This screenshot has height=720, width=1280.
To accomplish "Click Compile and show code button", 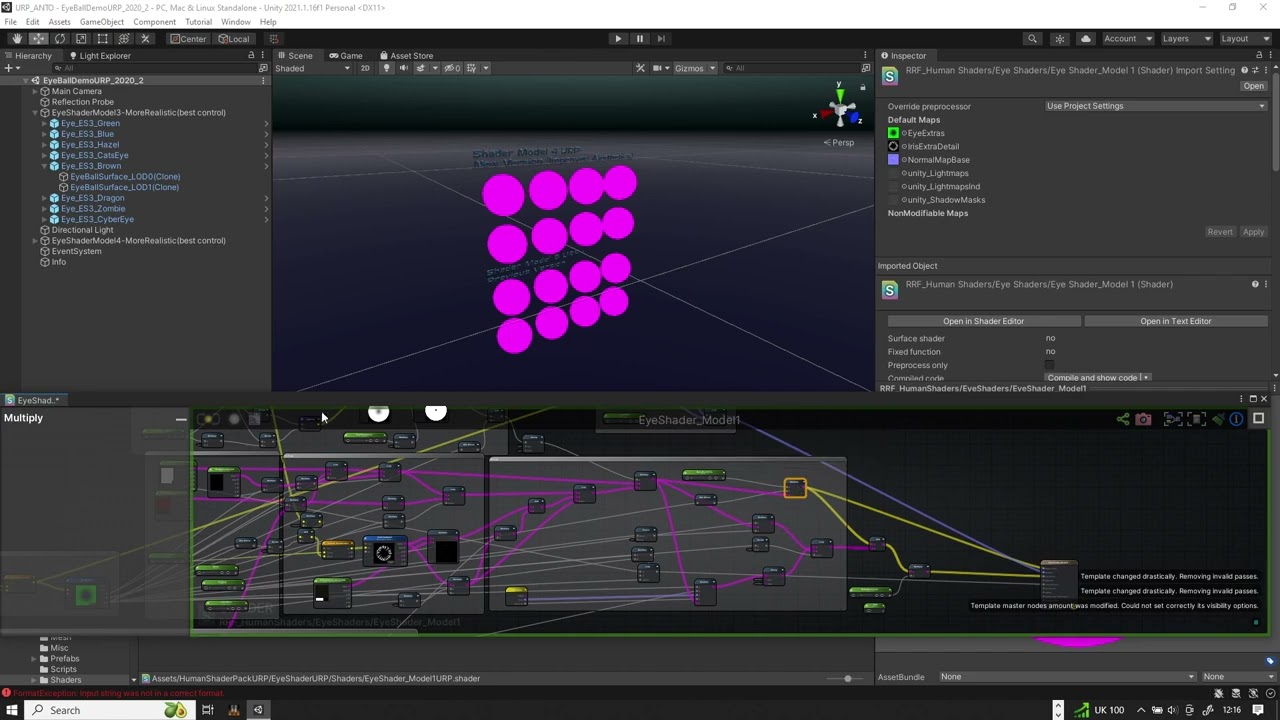I will click(1099, 378).
